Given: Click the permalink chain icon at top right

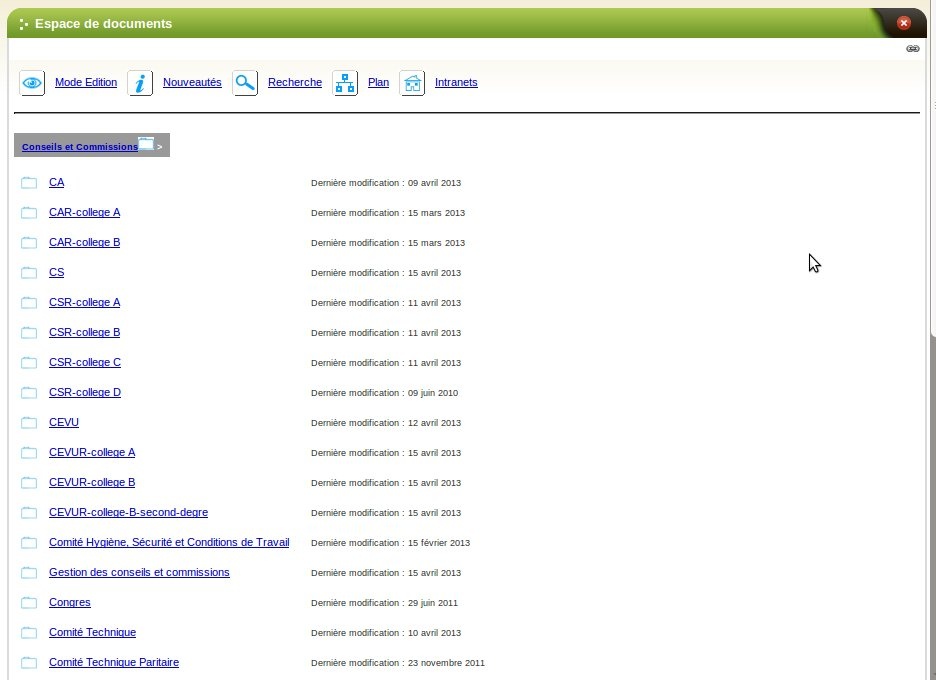Looking at the screenshot, I should pos(912,48).
